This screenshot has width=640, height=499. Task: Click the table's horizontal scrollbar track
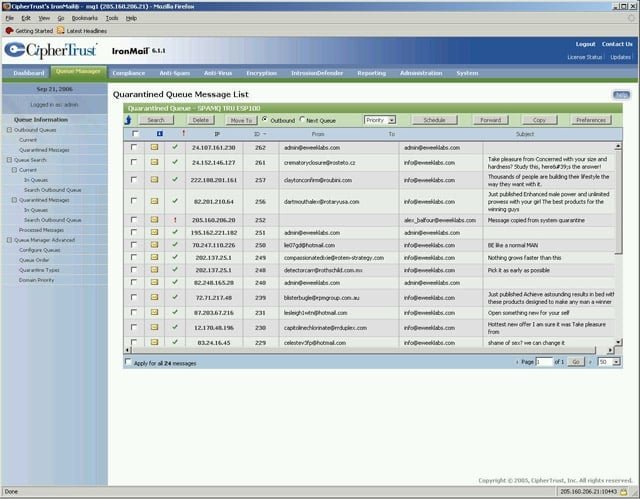363,350
